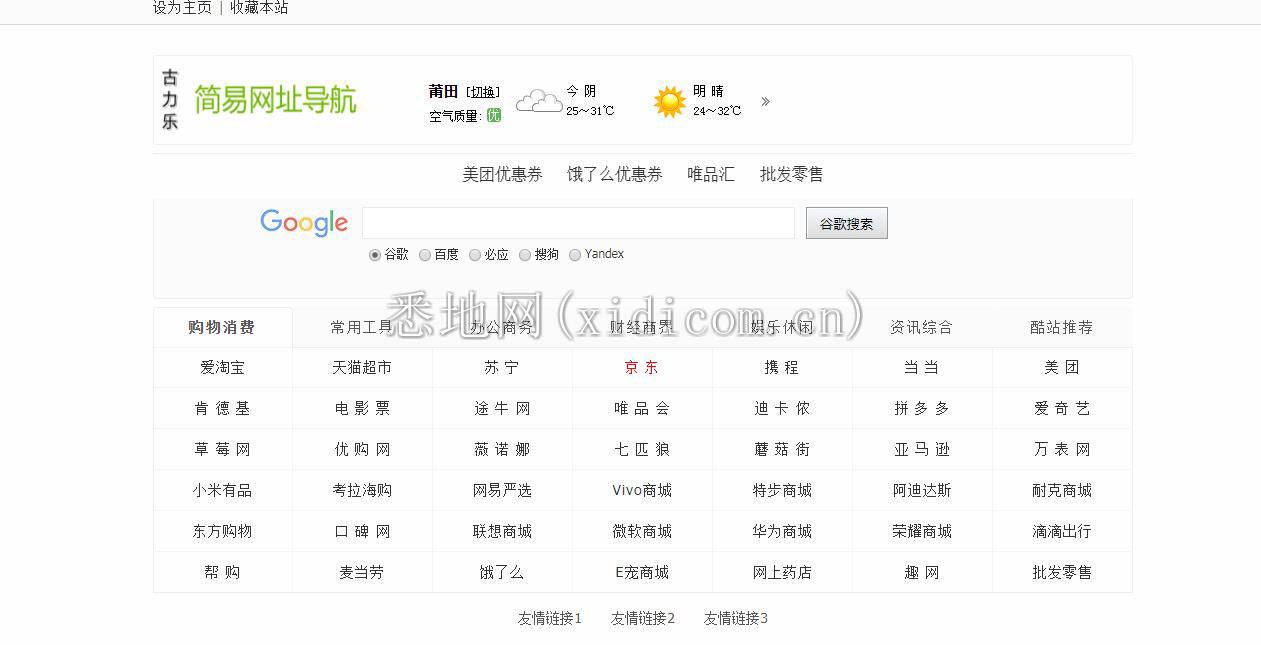Image resolution: width=1261 pixels, height=645 pixels.
Task: Open the 爱奇艺 site link
Action: [x=1062, y=409]
